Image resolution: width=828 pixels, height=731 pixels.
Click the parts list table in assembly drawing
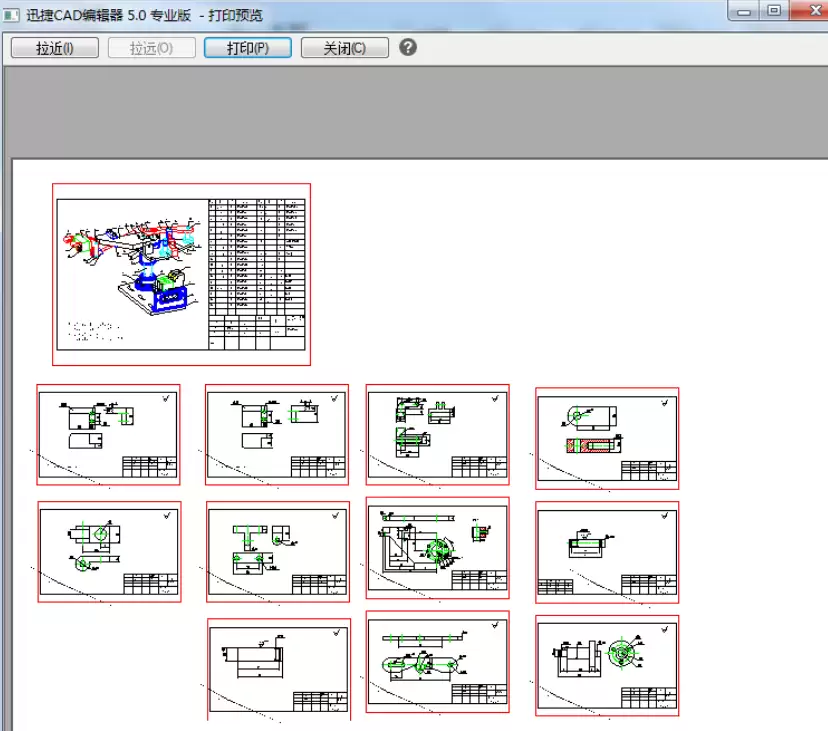point(255,260)
